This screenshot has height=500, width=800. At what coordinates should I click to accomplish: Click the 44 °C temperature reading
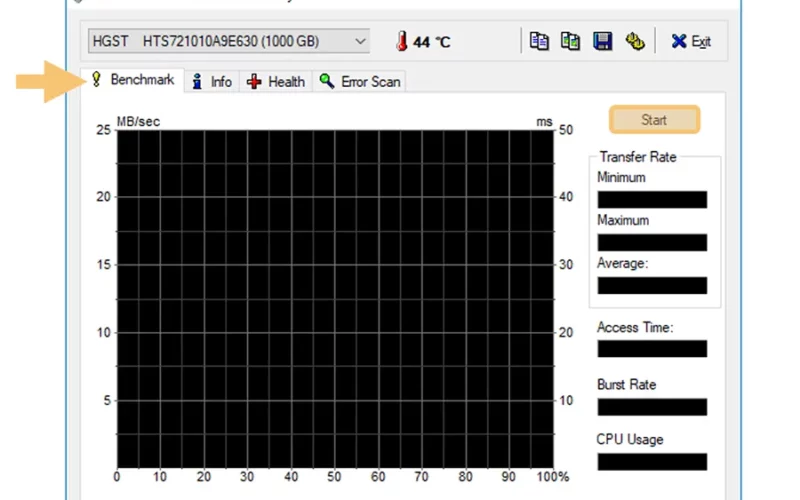click(x=432, y=42)
